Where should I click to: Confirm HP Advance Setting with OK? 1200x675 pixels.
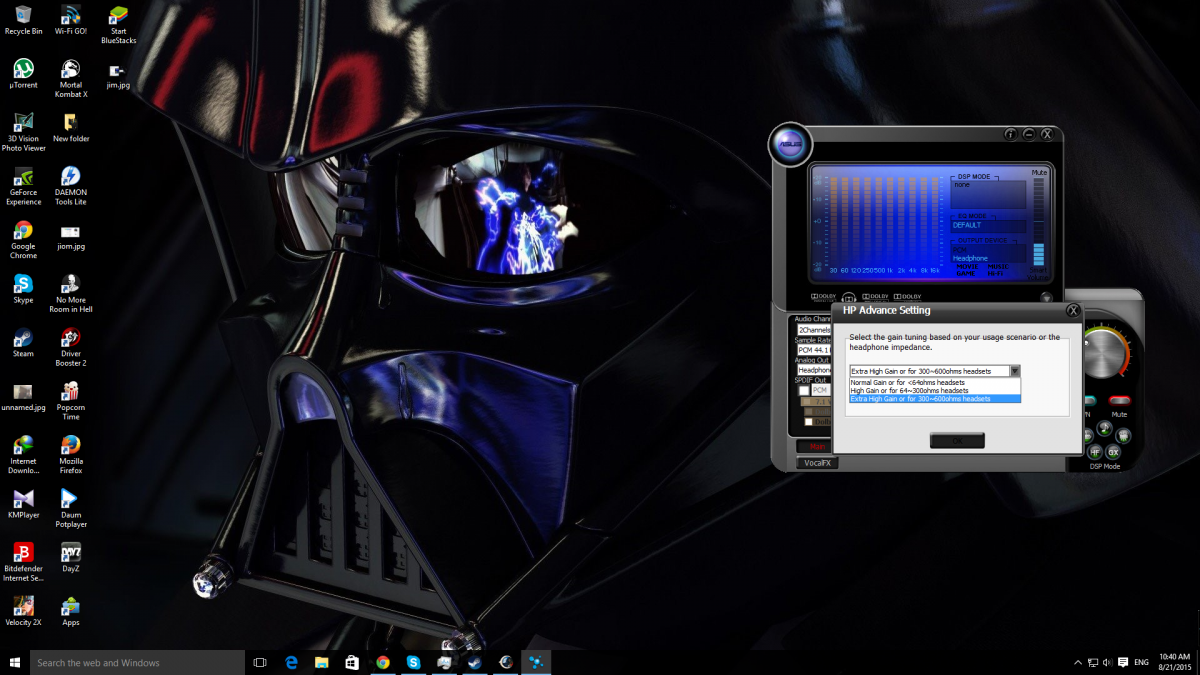957,440
